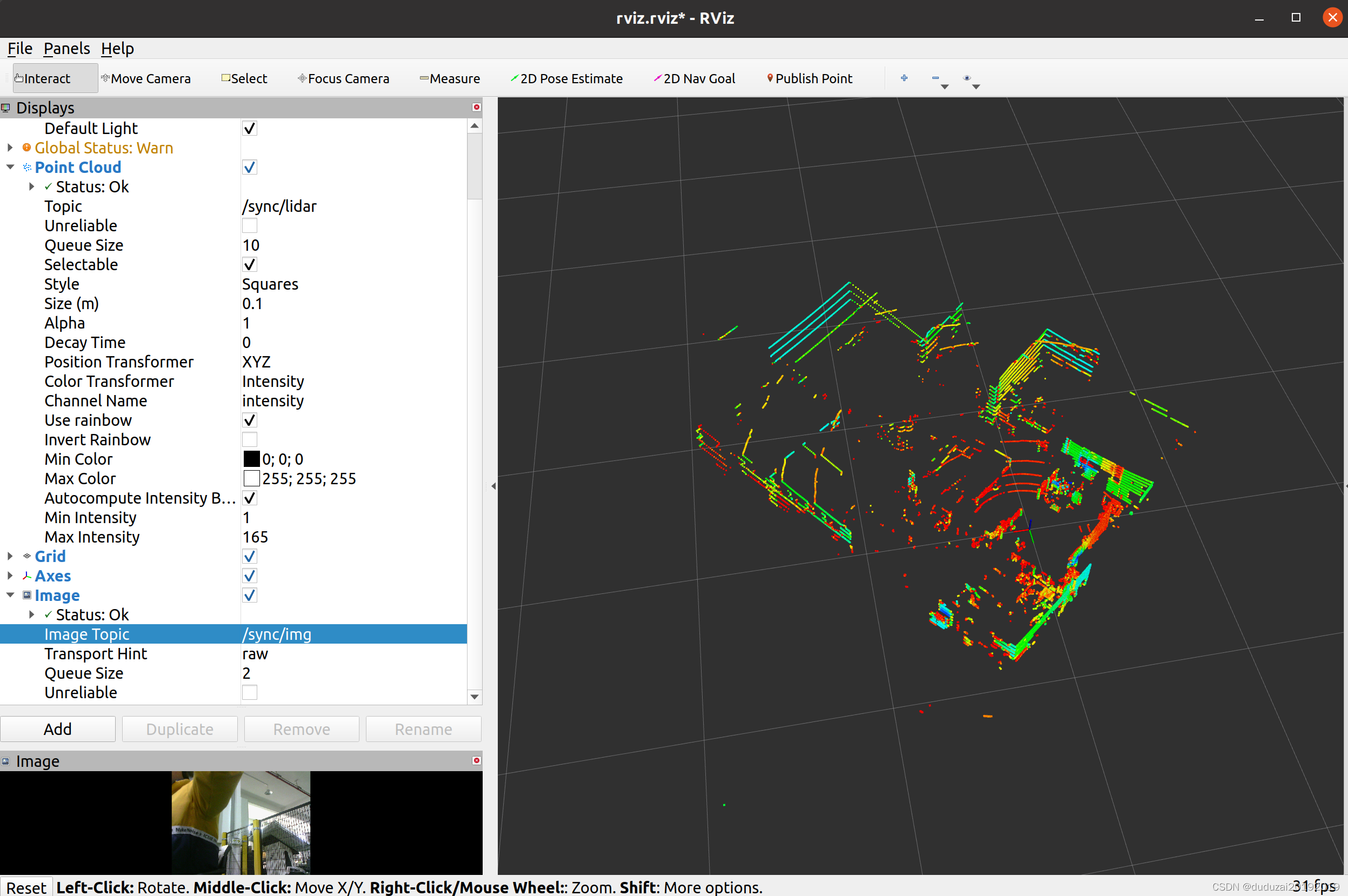Disable the Point Cloud display checkbox

[x=250, y=168]
